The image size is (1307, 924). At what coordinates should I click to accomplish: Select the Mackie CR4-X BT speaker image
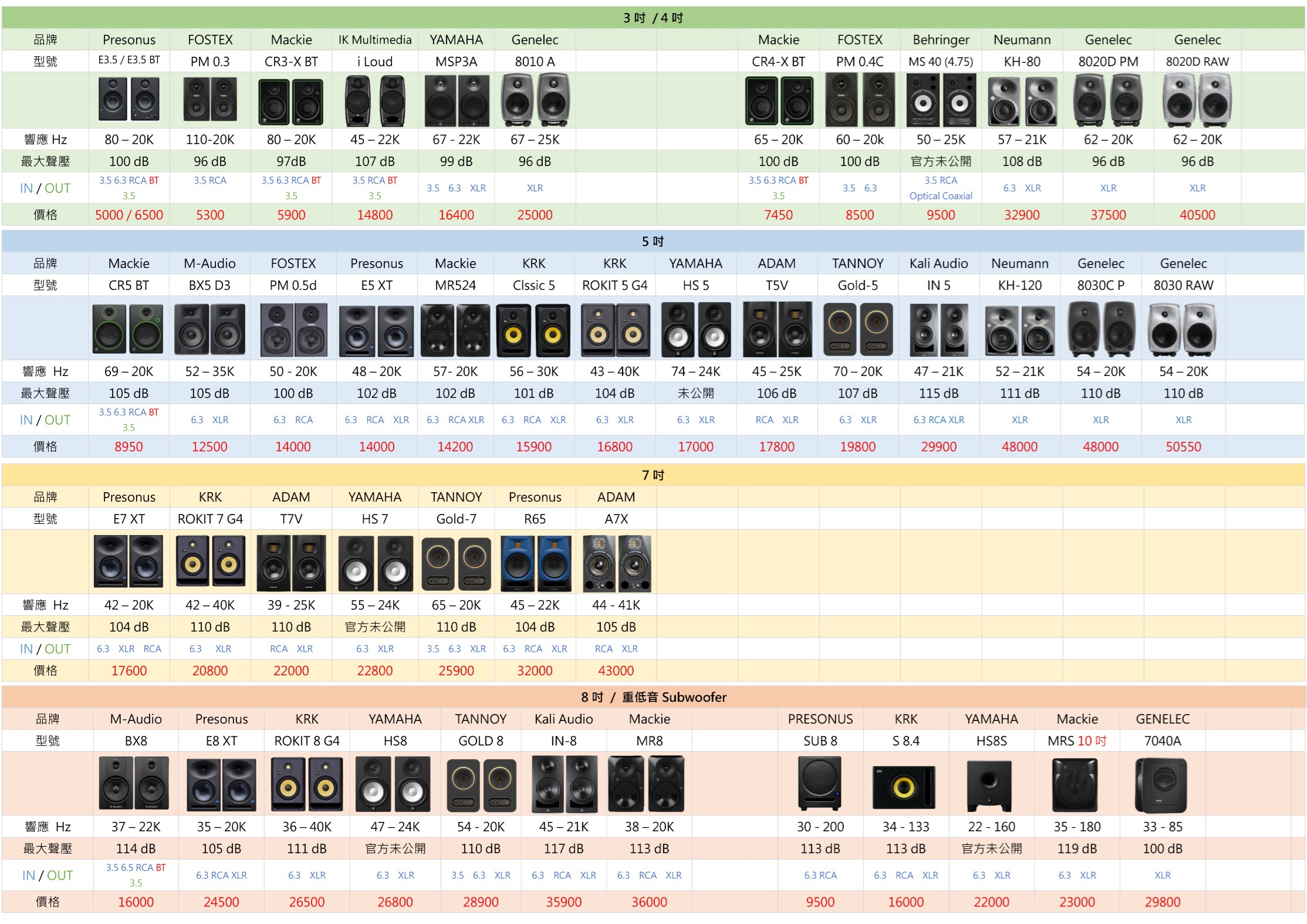(x=779, y=101)
